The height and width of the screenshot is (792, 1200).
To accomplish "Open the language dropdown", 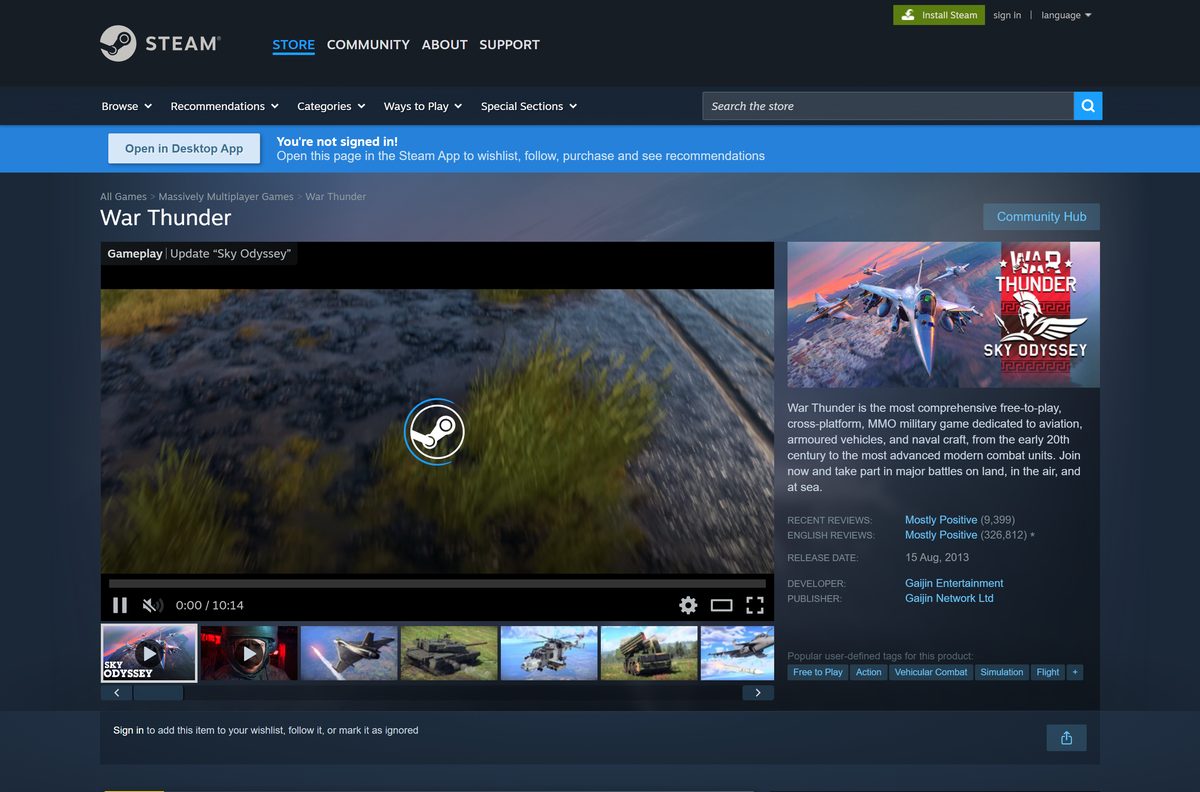I will (1066, 15).
